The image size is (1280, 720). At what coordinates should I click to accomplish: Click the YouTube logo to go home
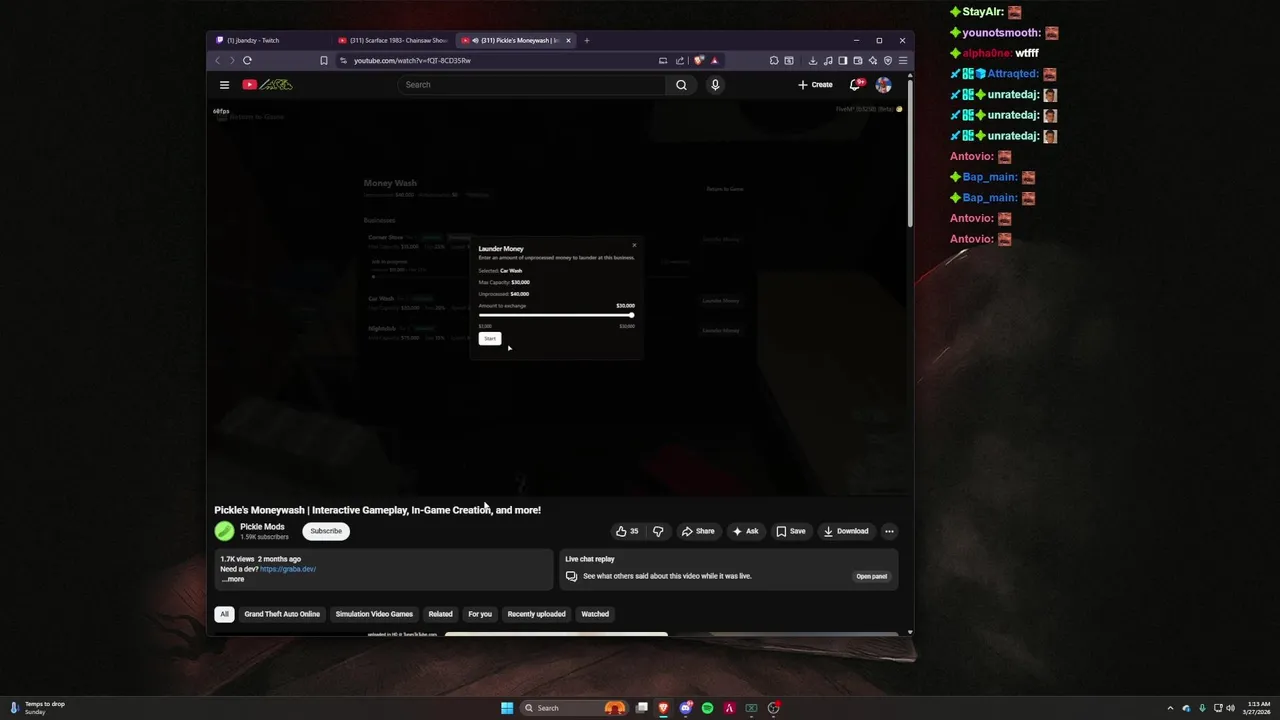tap(267, 85)
